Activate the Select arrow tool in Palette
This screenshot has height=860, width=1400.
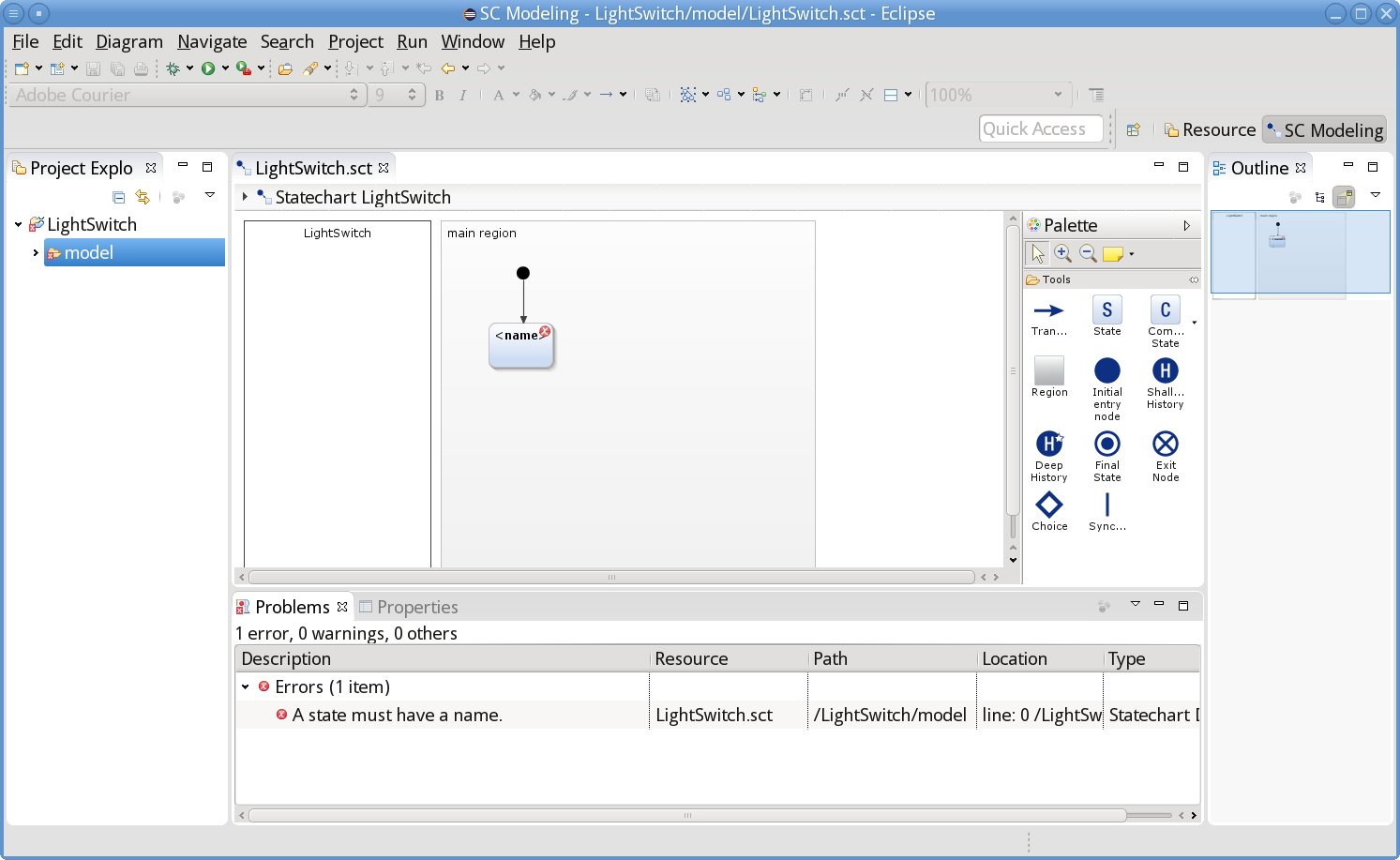tap(1037, 253)
